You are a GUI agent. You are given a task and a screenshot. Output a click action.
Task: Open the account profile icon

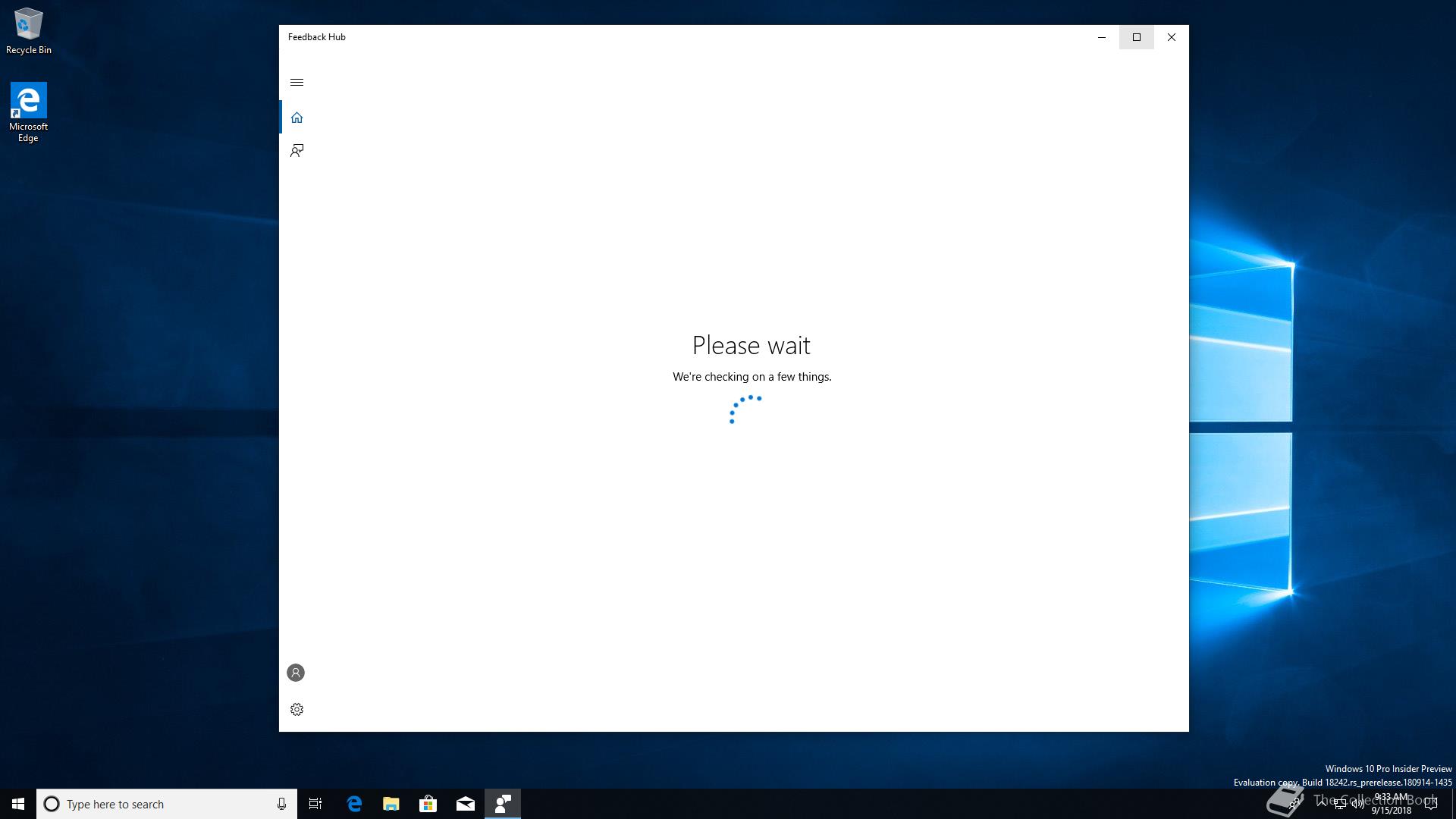click(296, 673)
